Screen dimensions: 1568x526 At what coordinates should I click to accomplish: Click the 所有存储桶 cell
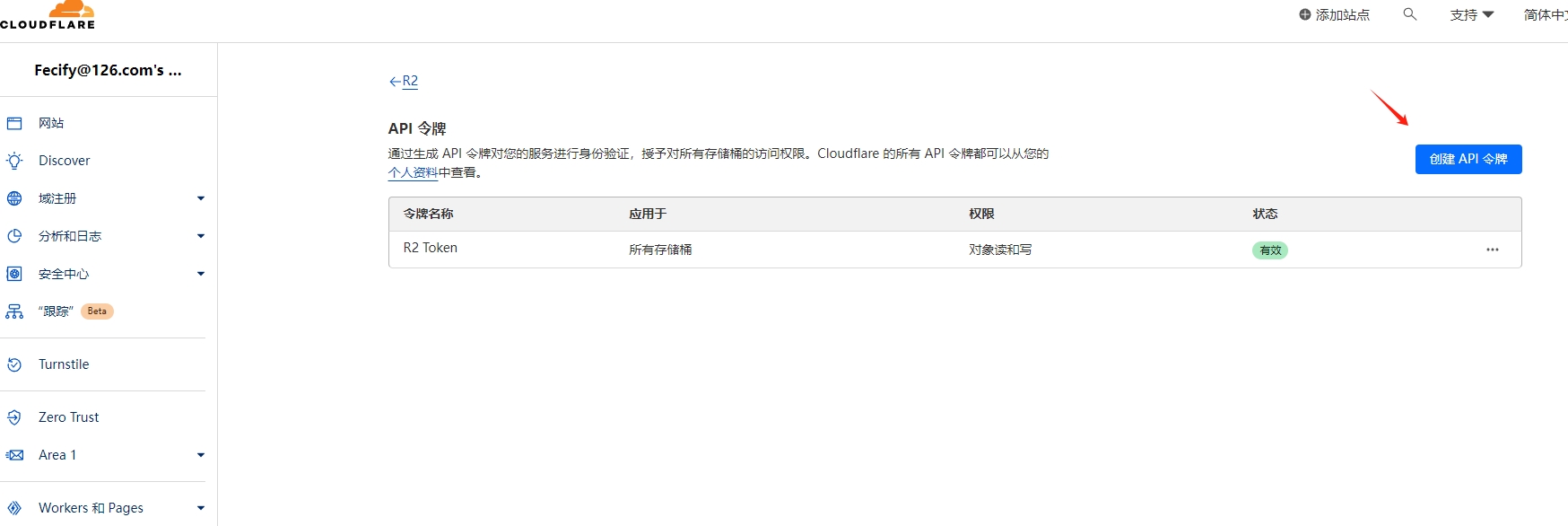click(x=660, y=250)
